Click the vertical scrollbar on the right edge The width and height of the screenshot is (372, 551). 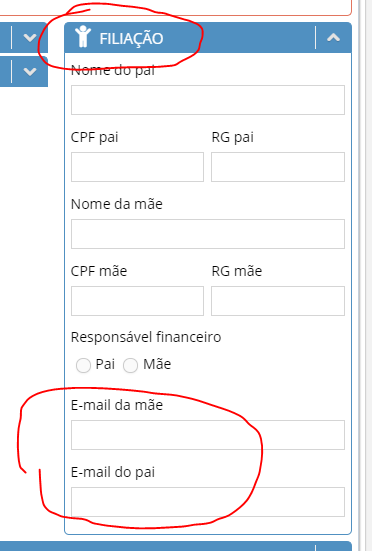coord(365,276)
